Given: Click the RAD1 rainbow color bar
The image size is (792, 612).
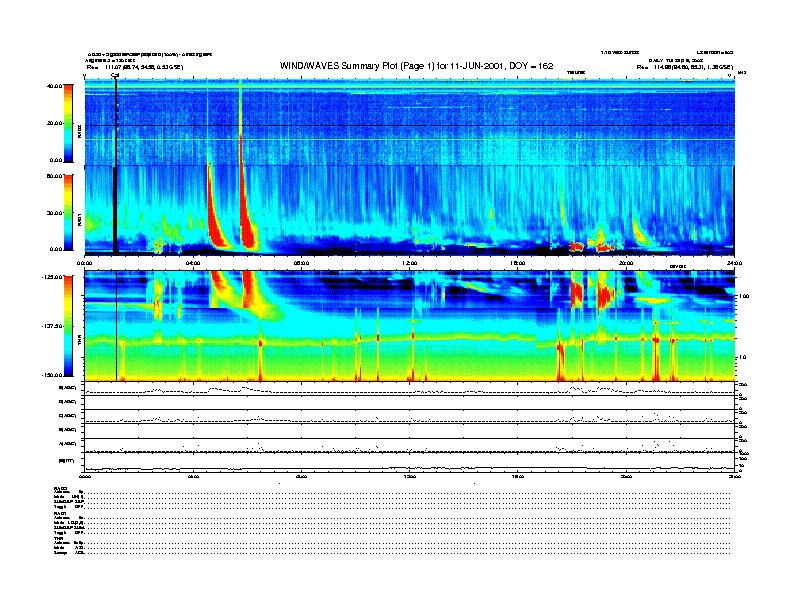Looking at the screenshot, I should coord(68,212).
